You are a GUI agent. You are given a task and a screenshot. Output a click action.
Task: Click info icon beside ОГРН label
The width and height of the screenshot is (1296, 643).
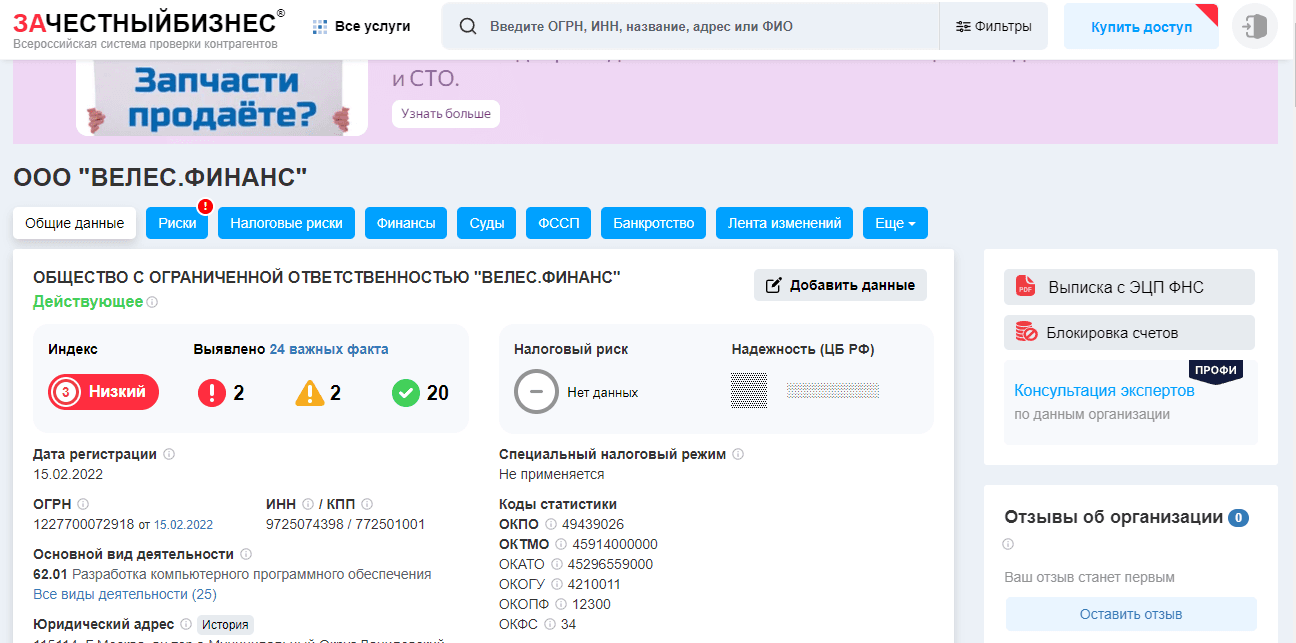(83, 504)
